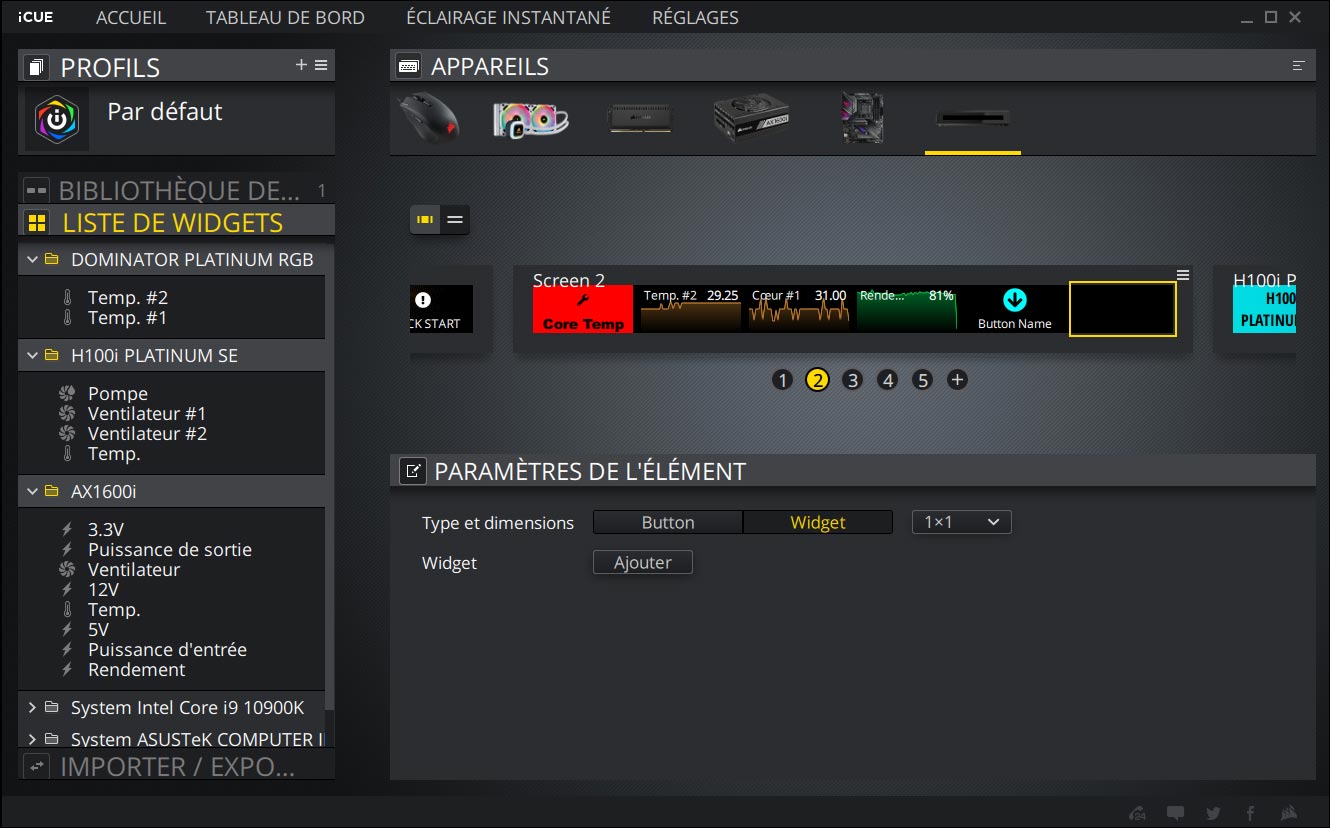
Task: Click the Par défaut profile RGB icon
Action: point(57,119)
